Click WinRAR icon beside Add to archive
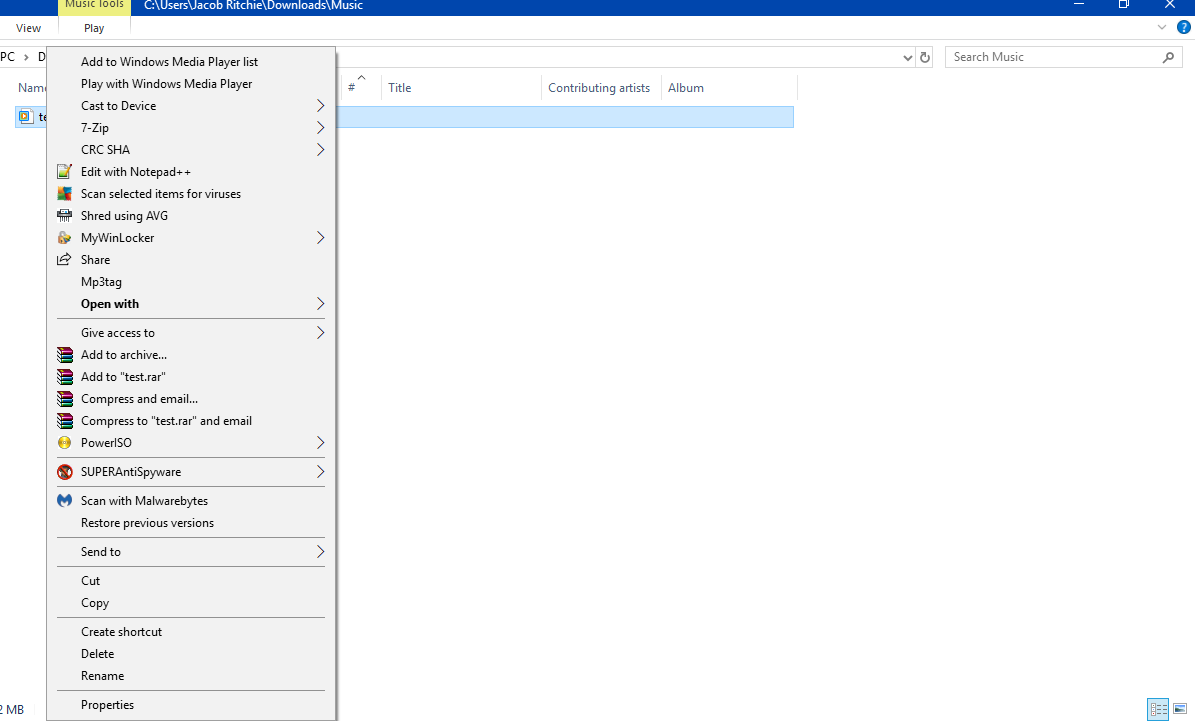The width and height of the screenshot is (1195, 721). click(x=65, y=354)
